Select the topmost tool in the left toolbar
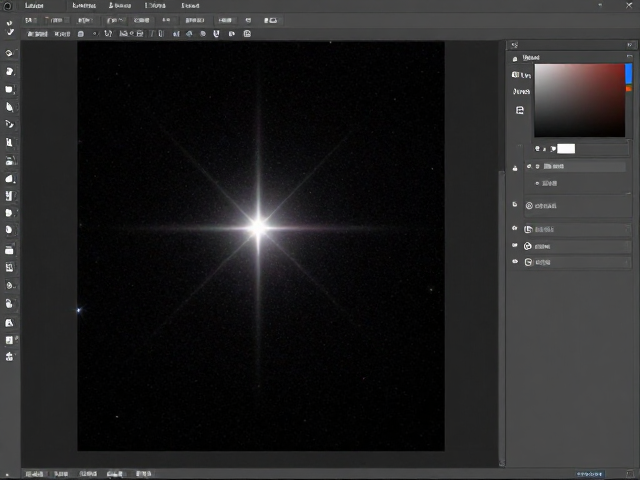Screen dimensions: 640x480 [9, 53]
